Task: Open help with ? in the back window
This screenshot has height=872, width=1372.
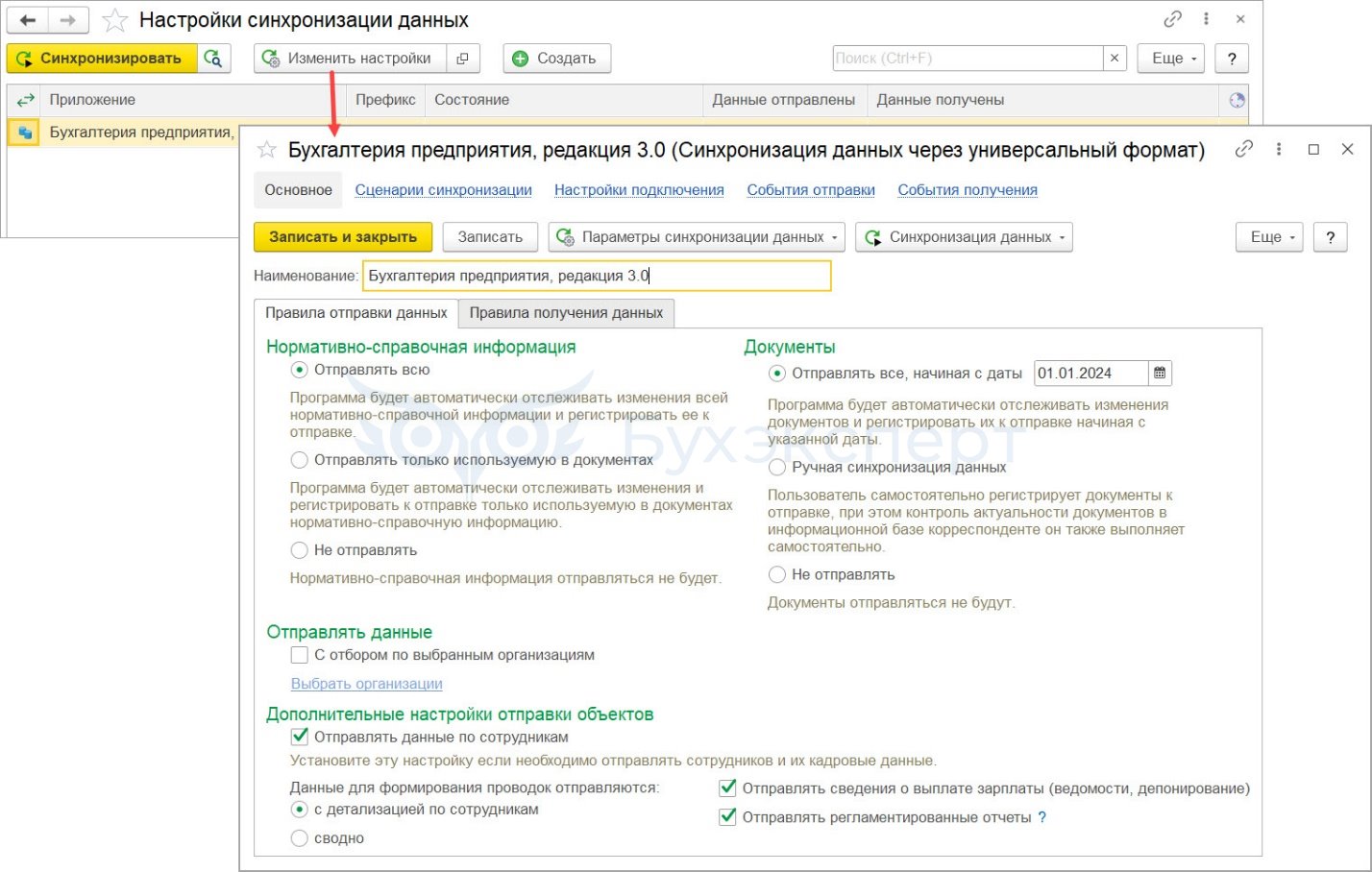Action: coord(1232,59)
